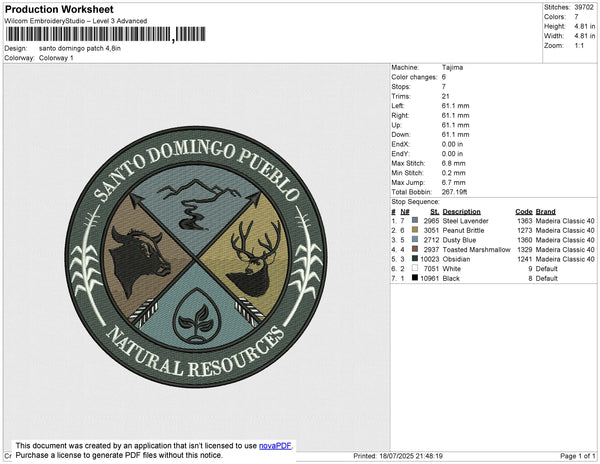600x464 pixels.
Task: Click the thread code 1241
Action: (x=525, y=259)
